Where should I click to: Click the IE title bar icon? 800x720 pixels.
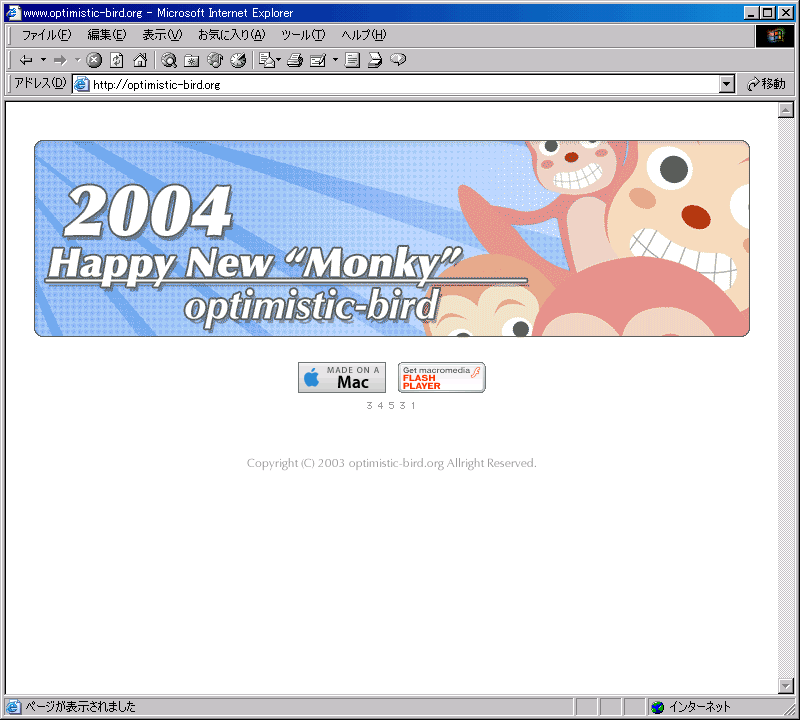pyautogui.click(x=13, y=13)
